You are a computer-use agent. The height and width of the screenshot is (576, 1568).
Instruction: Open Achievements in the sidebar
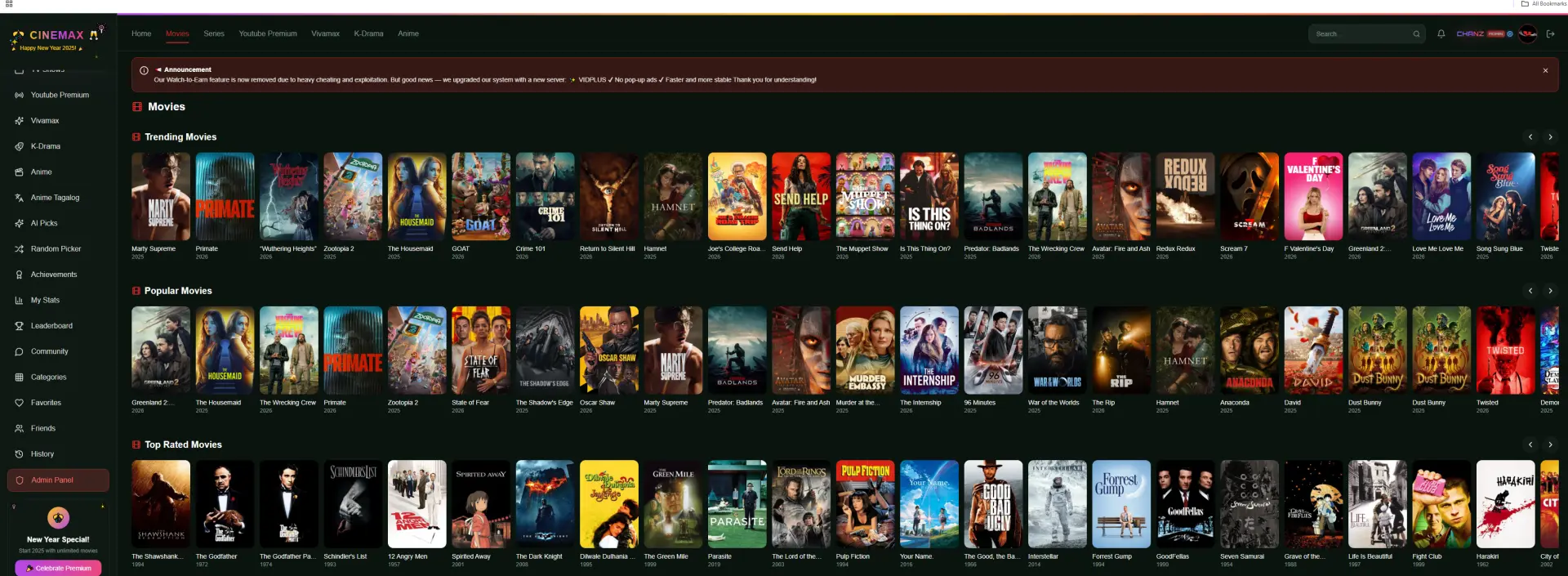(x=59, y=275)
